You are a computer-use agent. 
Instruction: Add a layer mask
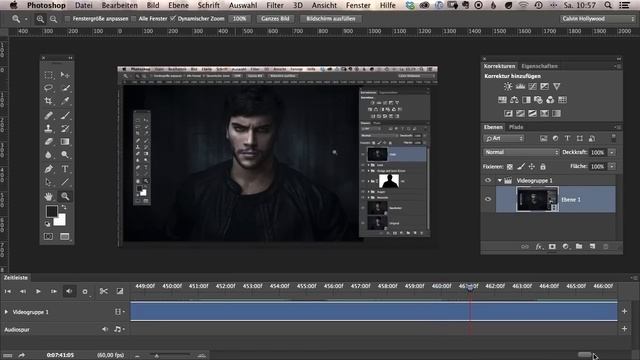coord(552,247)
